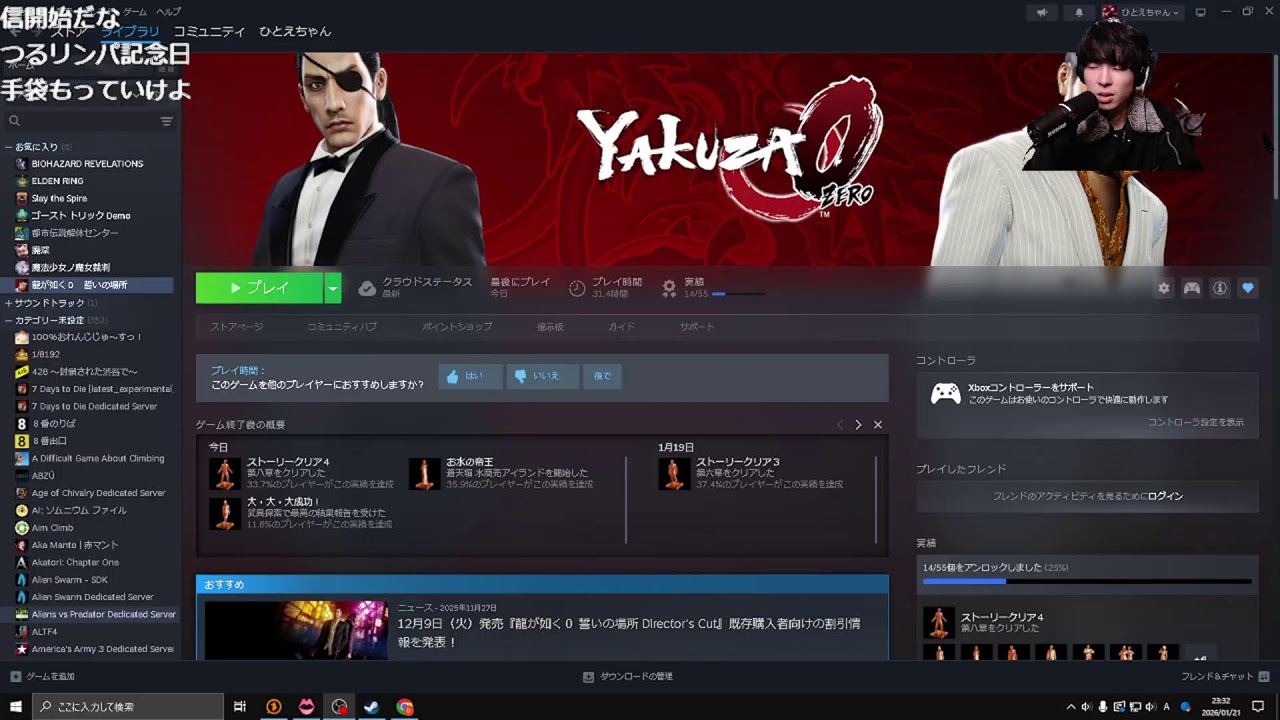Screen dimensions: 1280x720
Task: Open the お水の帝王 achievement thumbnail
Action: pos(424,473)
